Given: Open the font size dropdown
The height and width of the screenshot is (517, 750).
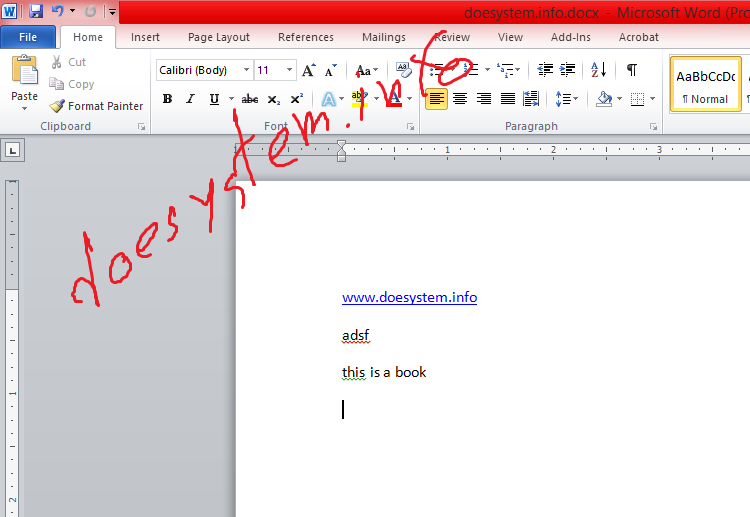Looking at the screenshot, I should click(x=289, y=70).
